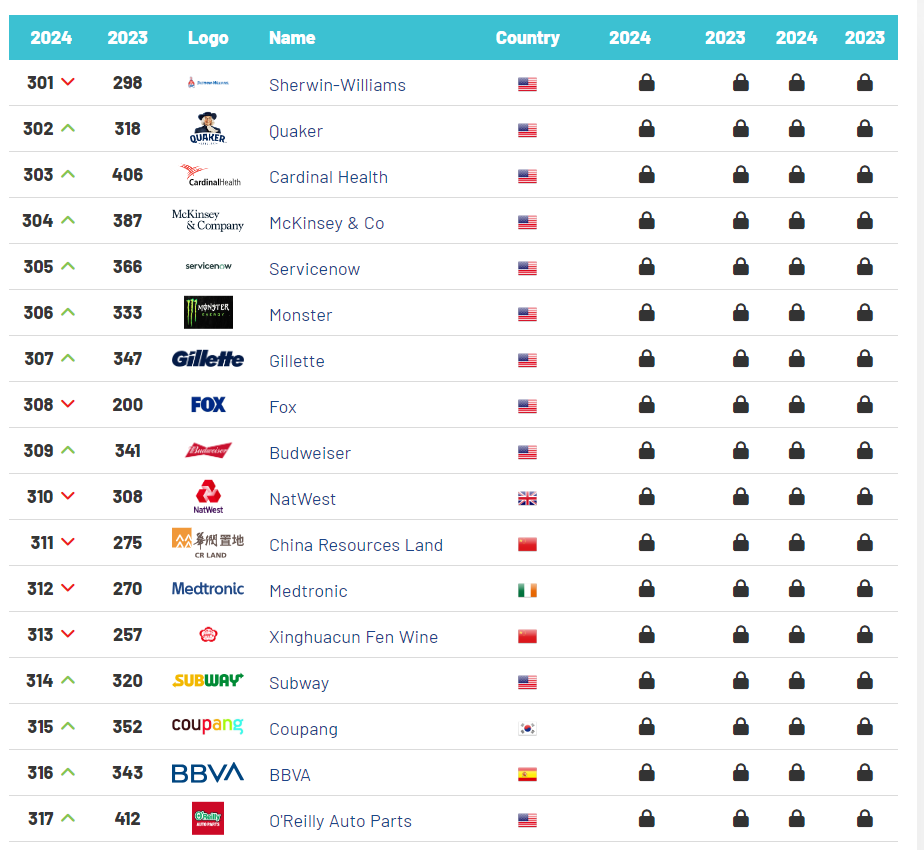The image size is (924, 850).
Task: Click the UK flag beside NatWest
Action: (527, 499)
